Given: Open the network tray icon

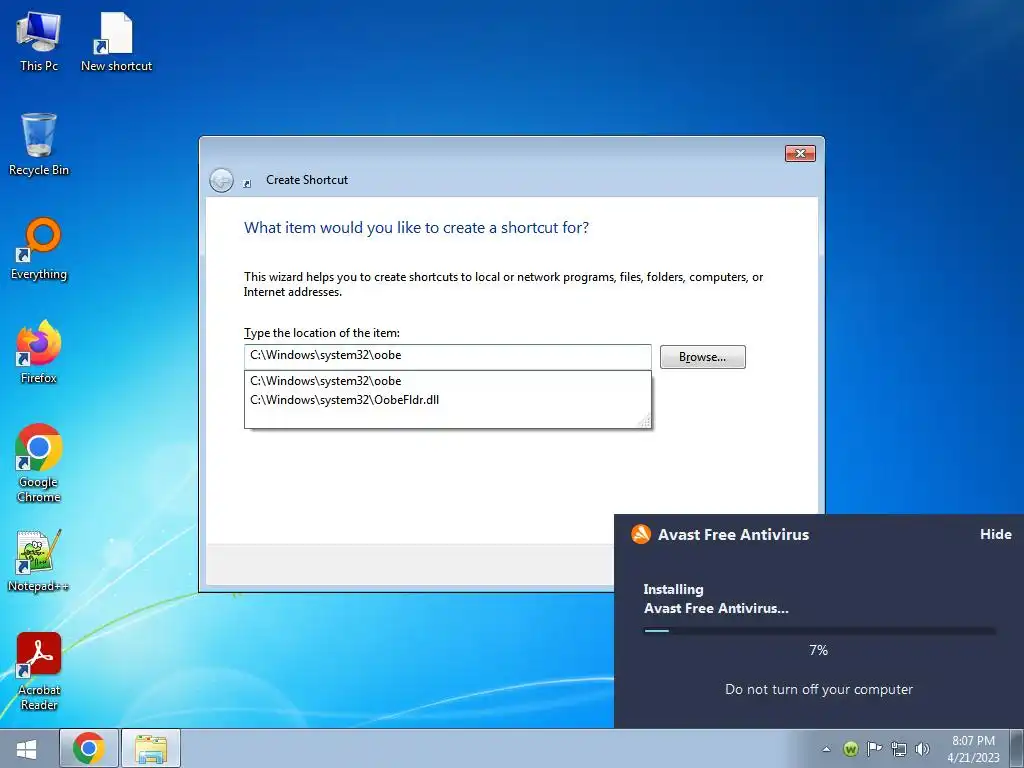Looking at the screenshot, I should tap(899, 749).
